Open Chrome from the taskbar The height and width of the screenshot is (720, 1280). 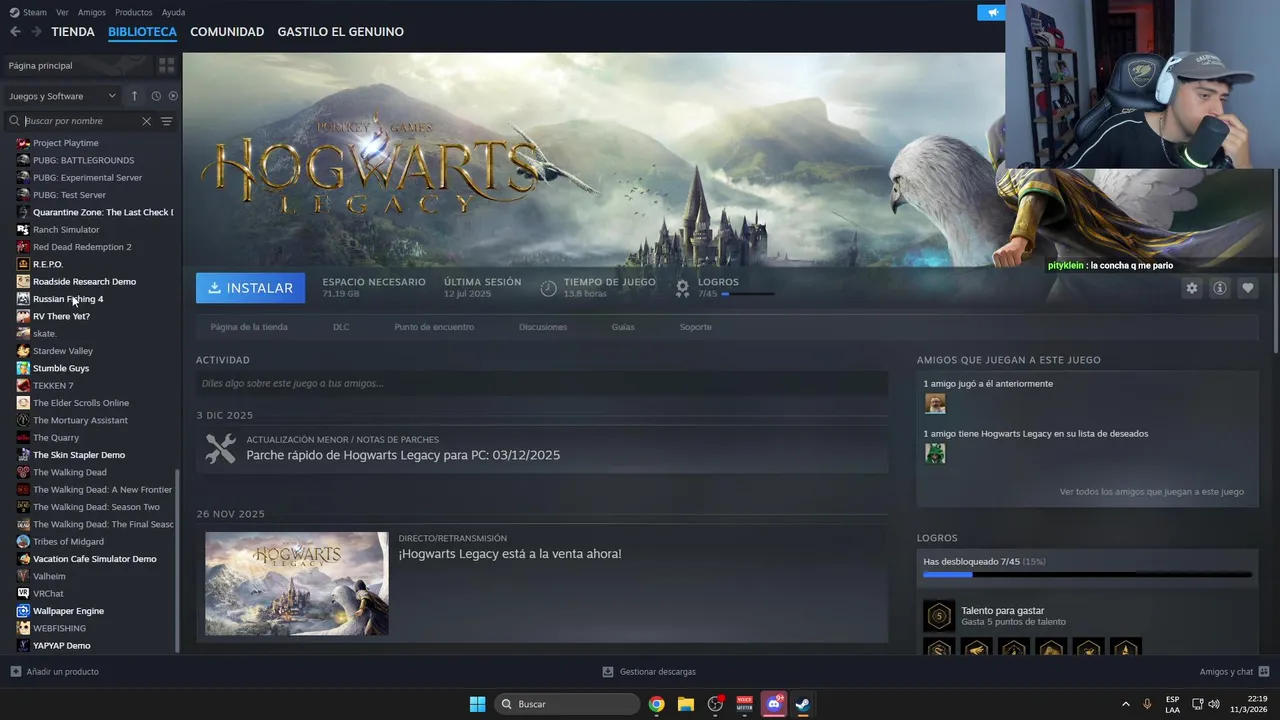(x=656, y=704)
